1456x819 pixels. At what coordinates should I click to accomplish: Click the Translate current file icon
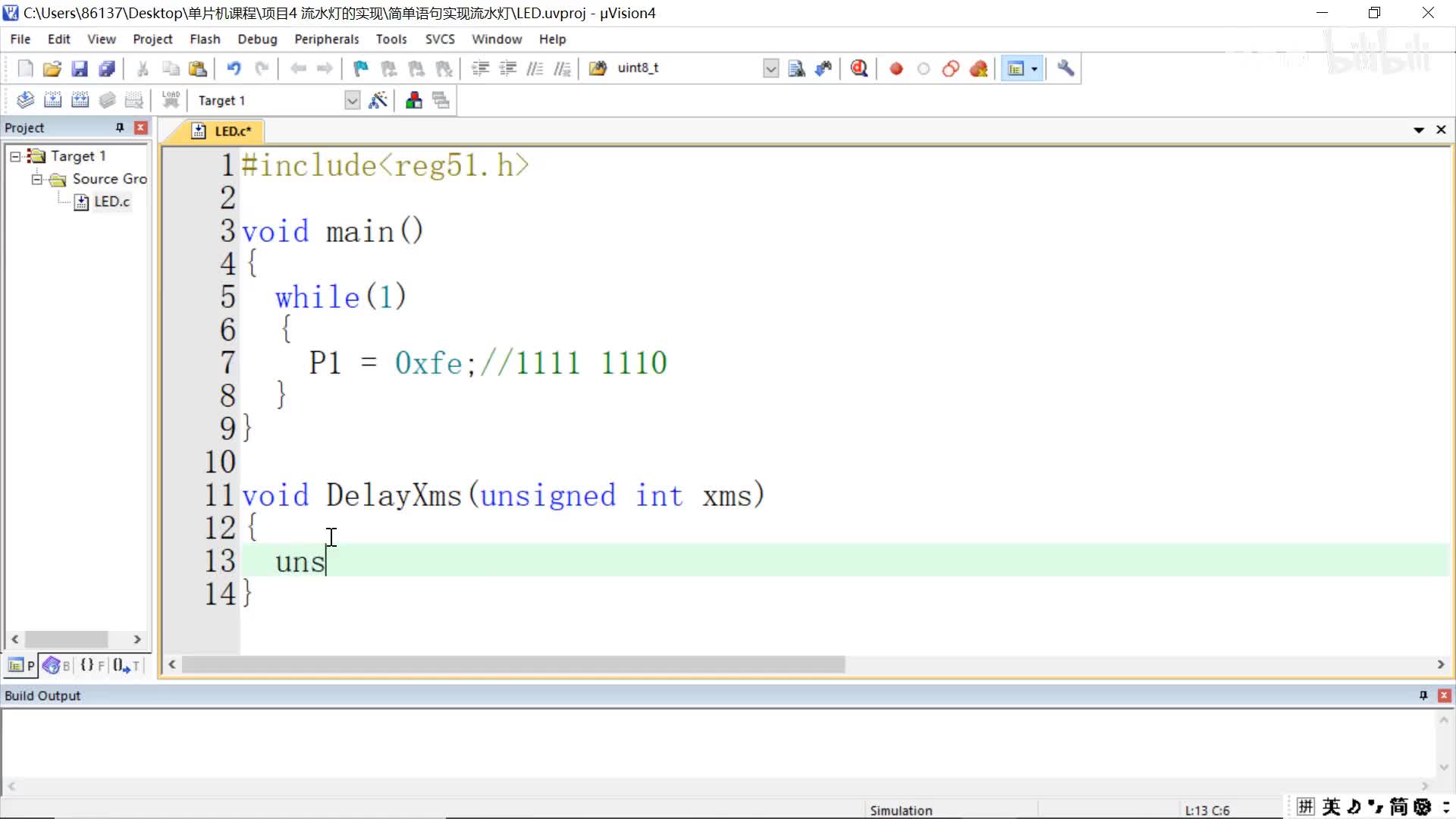tap(25, 100)
